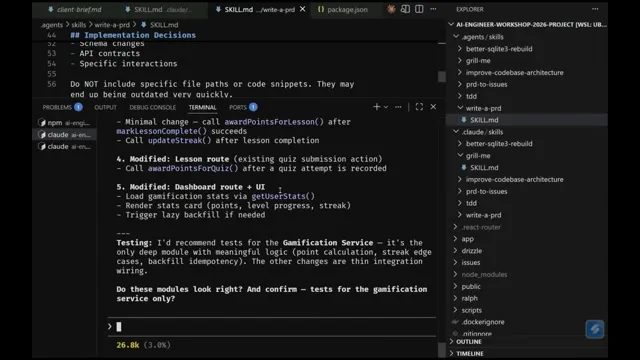
Task: Switch to the Debug Console tab
Action: (153, 107)
